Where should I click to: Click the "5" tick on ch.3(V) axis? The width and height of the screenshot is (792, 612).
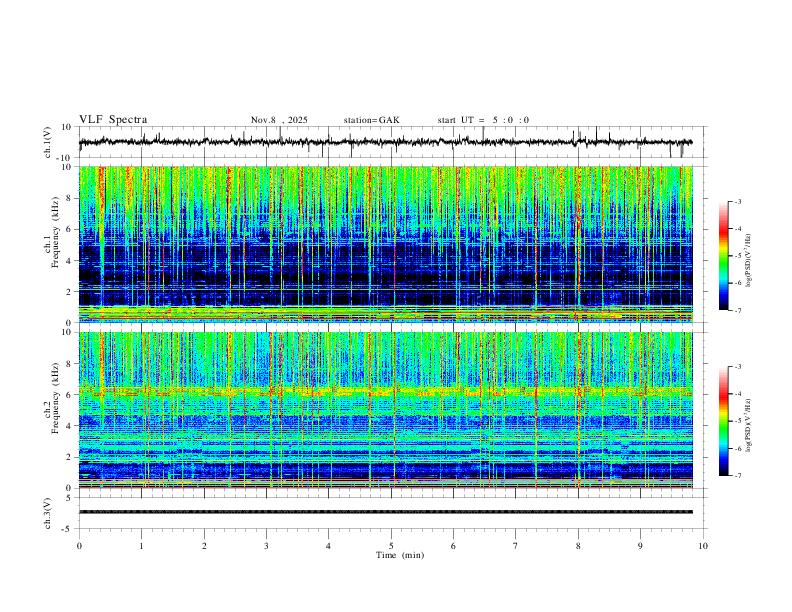(x=69, y=498)
